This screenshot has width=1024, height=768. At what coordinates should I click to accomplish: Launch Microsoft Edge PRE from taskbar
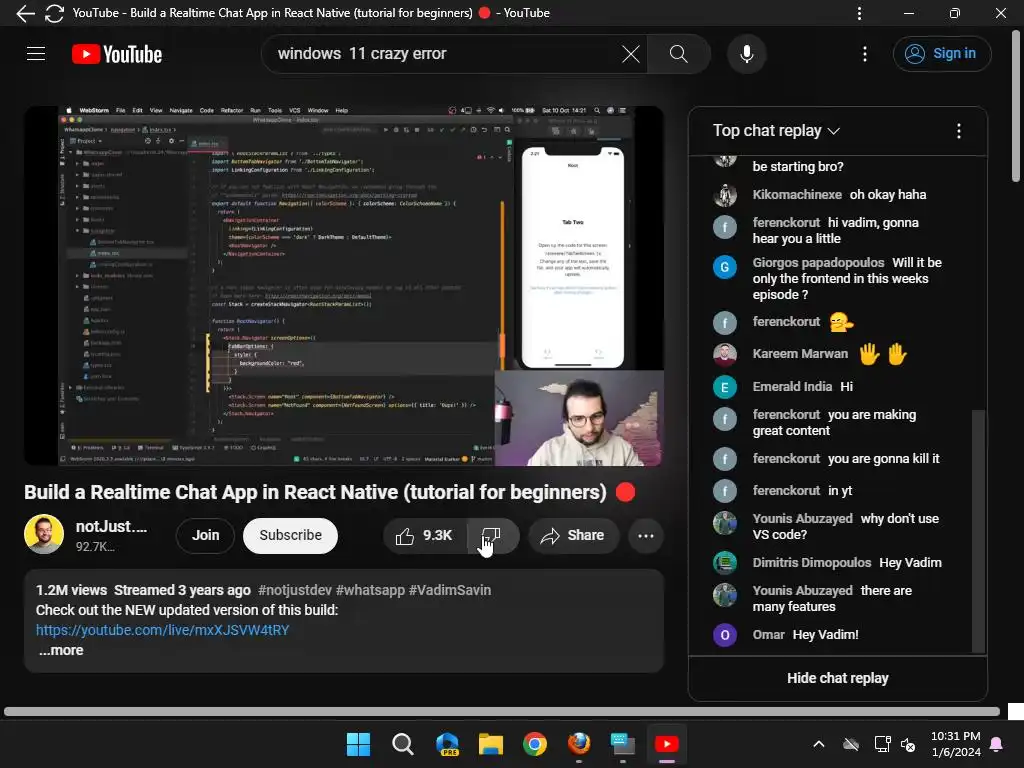[447, 744]
